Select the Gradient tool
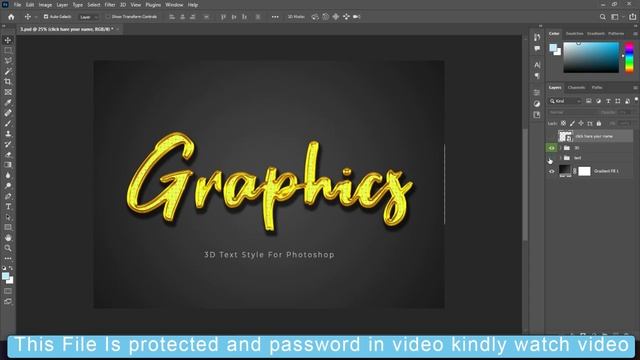This screenshot has height=360, width=640. (8, 165)
